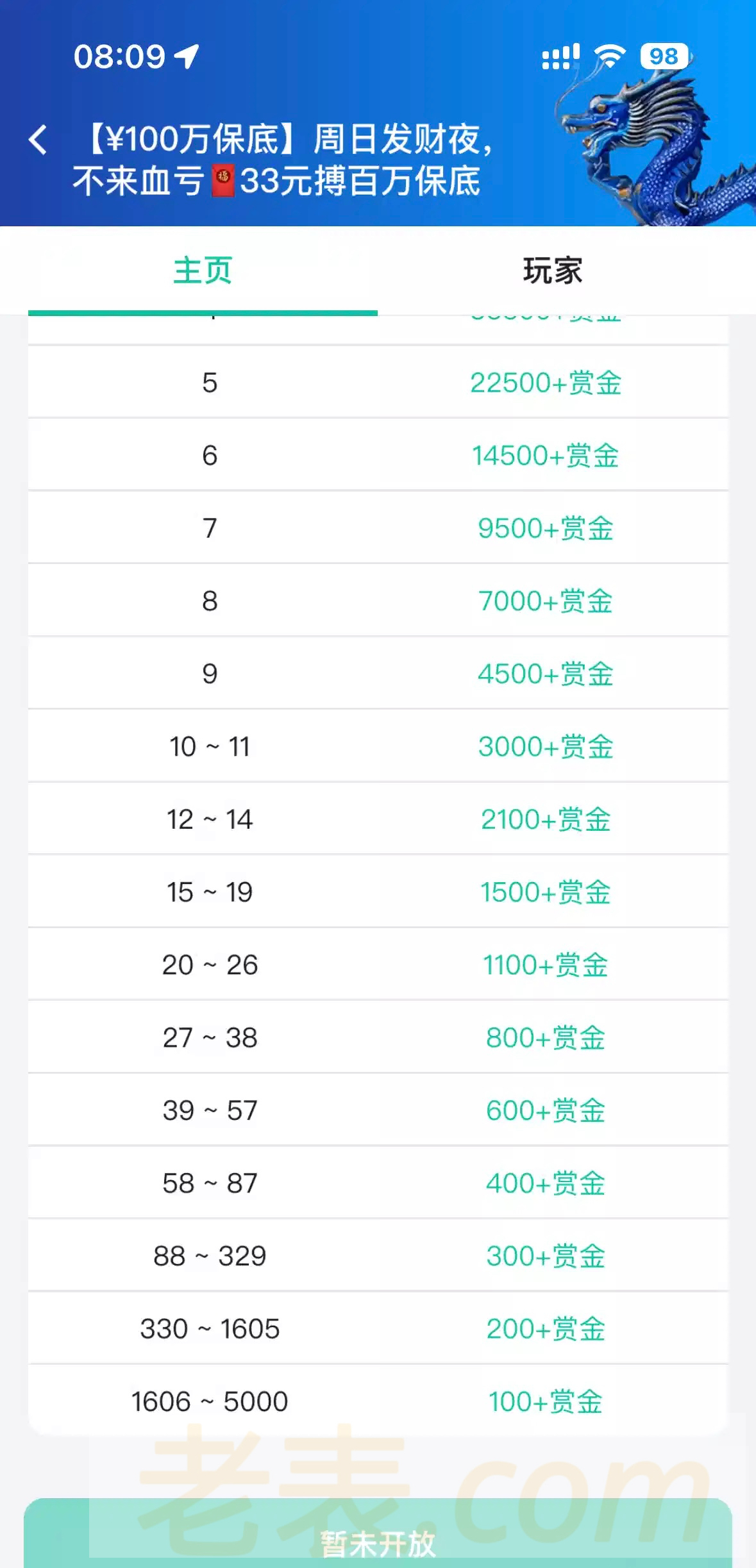Tap the cellular signal bars icon
The image size is (756, 1568).
[x=560, y=56]
